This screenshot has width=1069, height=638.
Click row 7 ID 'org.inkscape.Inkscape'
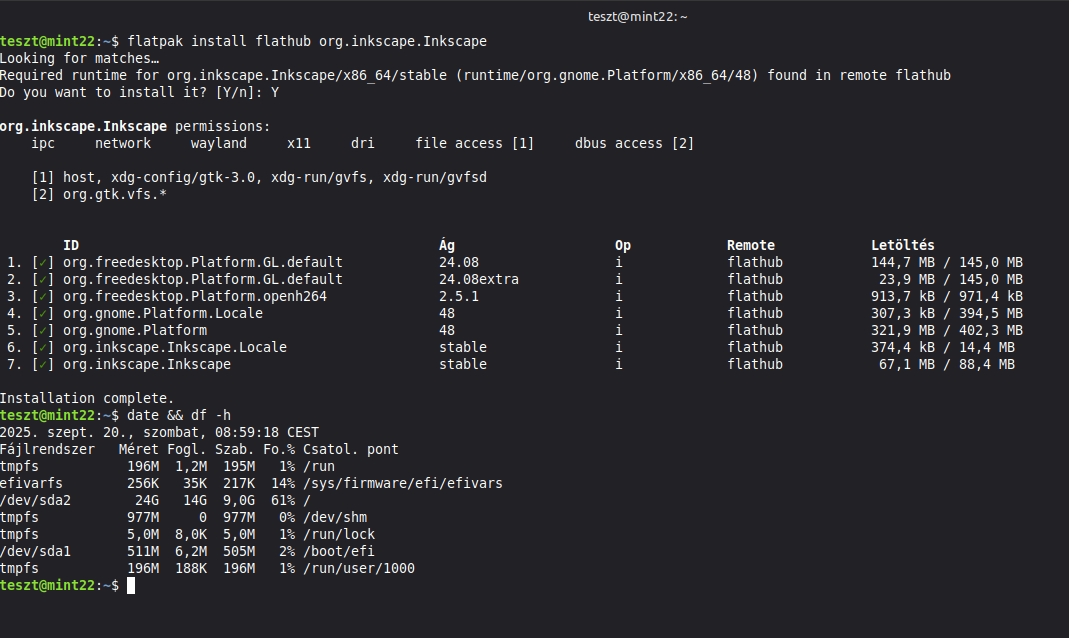pyautogui.click(x=147, y=365)
